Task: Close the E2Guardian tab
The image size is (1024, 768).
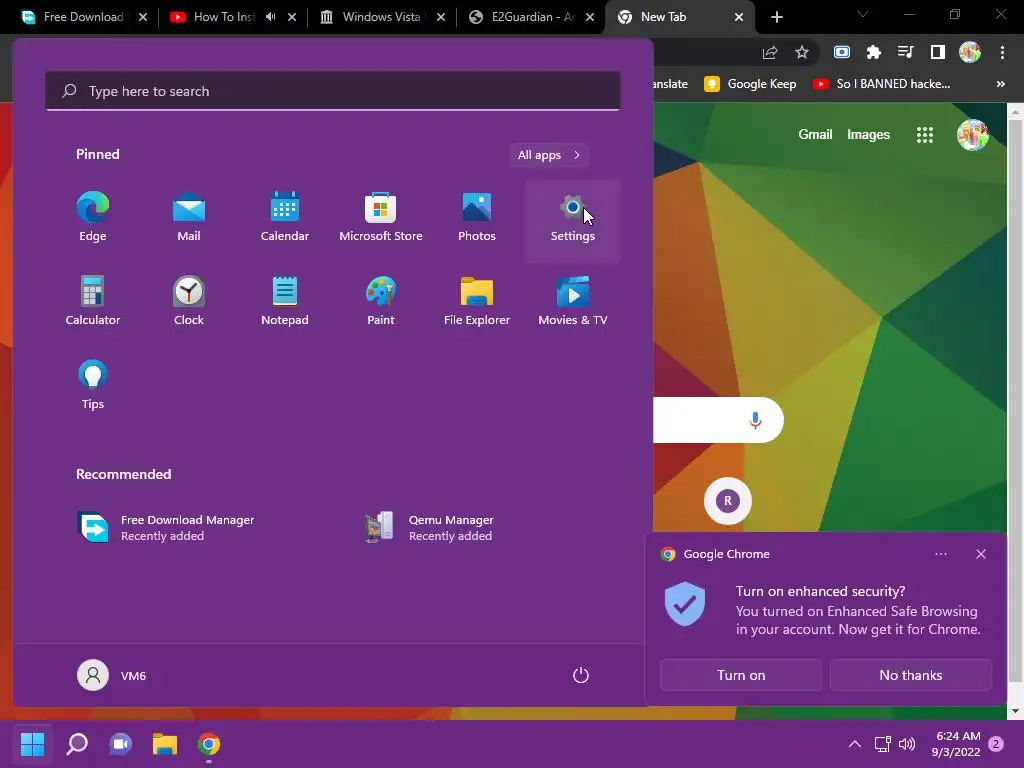Action: 590,17
